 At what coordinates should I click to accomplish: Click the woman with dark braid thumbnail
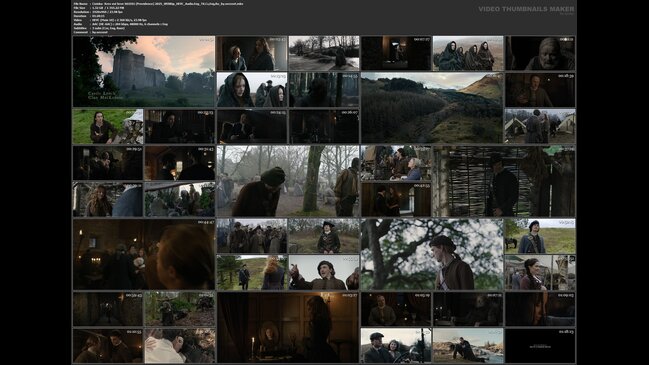click(x=540, y=272)
